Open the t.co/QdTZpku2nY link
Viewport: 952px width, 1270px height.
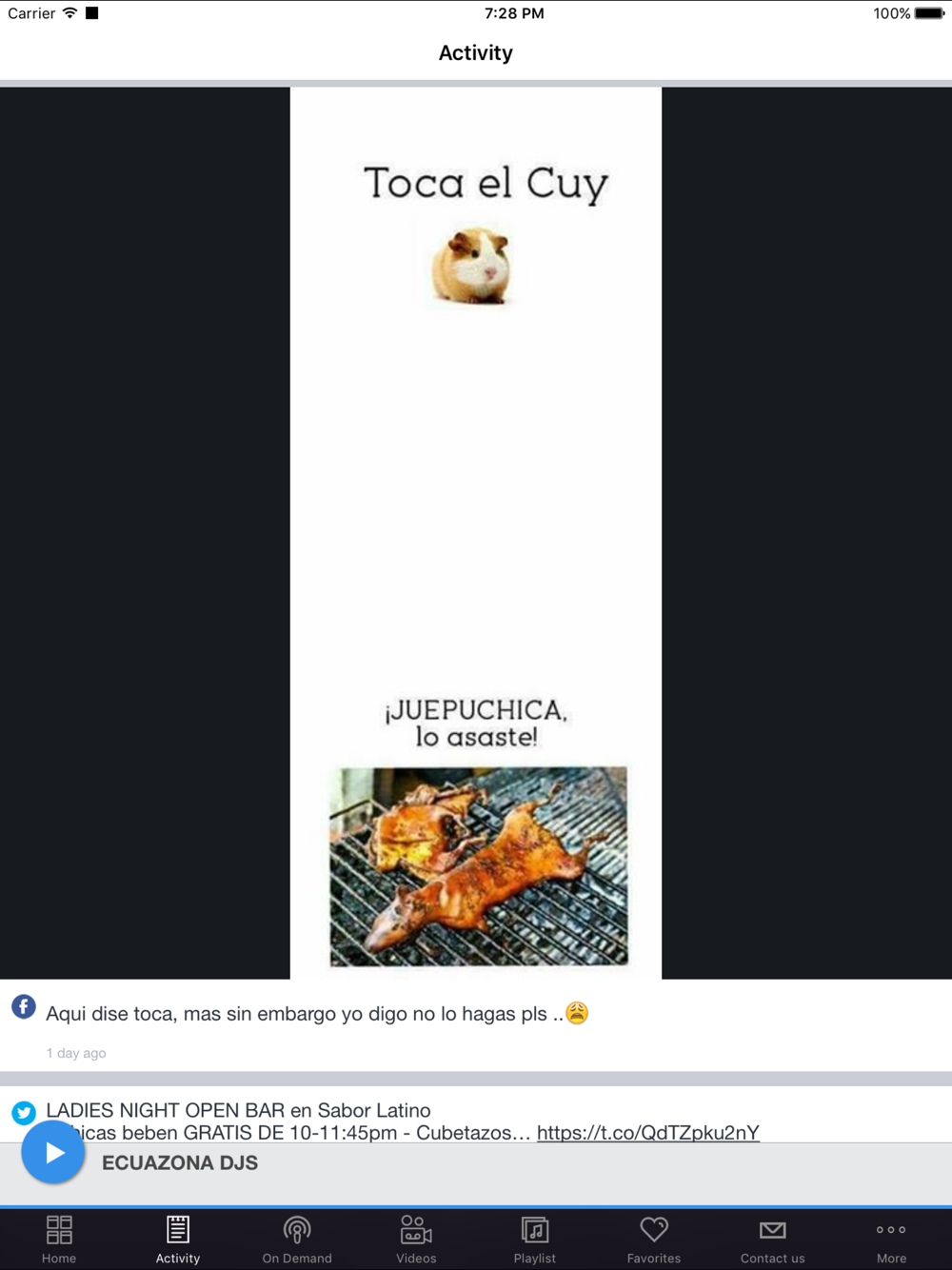pos(648,1132)
